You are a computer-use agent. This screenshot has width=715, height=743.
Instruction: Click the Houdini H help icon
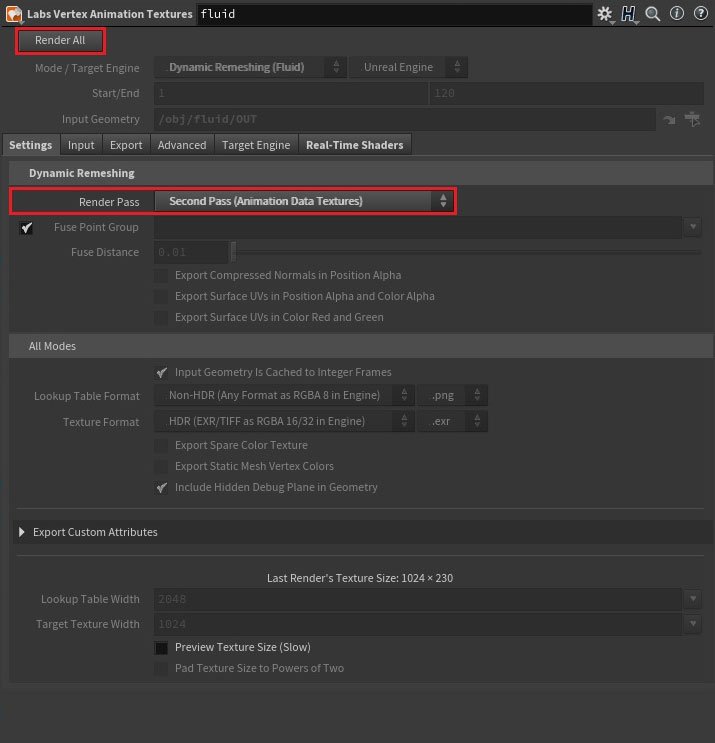tap(629, 14)
